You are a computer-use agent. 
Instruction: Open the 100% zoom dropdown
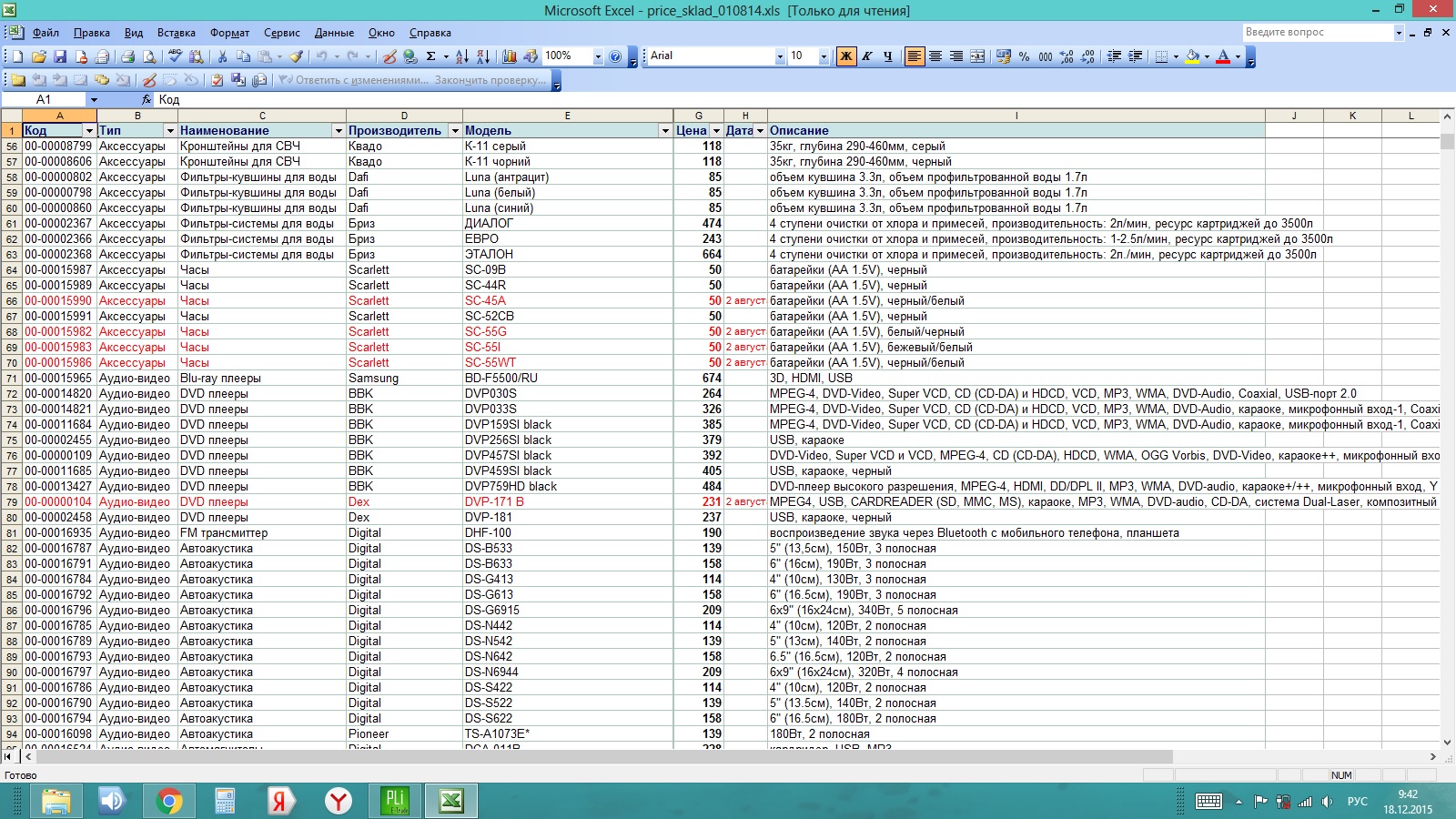[x=598, y=56]
